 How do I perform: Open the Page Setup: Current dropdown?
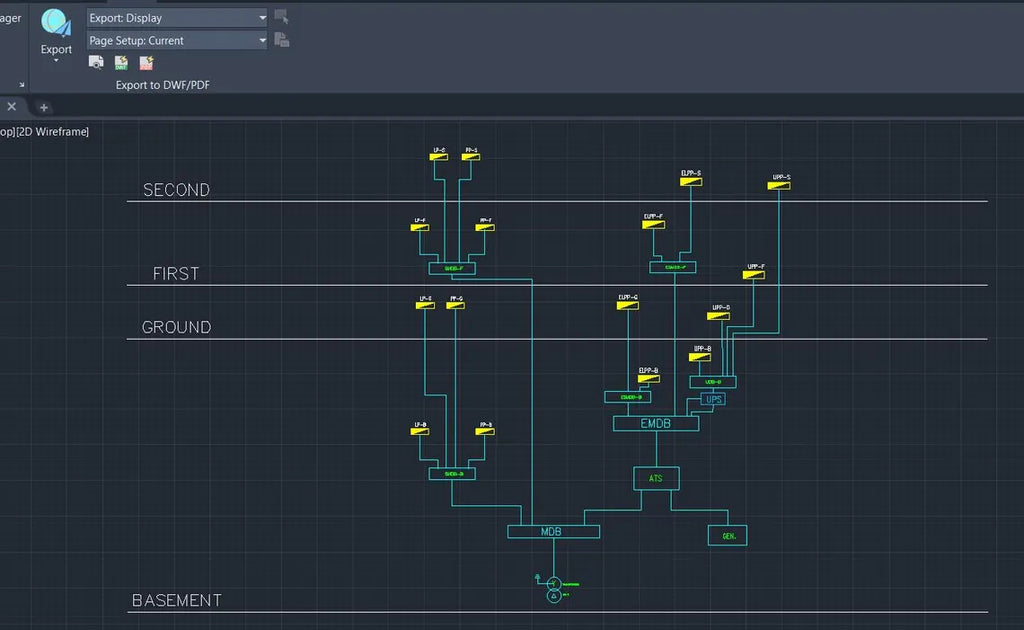click(177, 40)
